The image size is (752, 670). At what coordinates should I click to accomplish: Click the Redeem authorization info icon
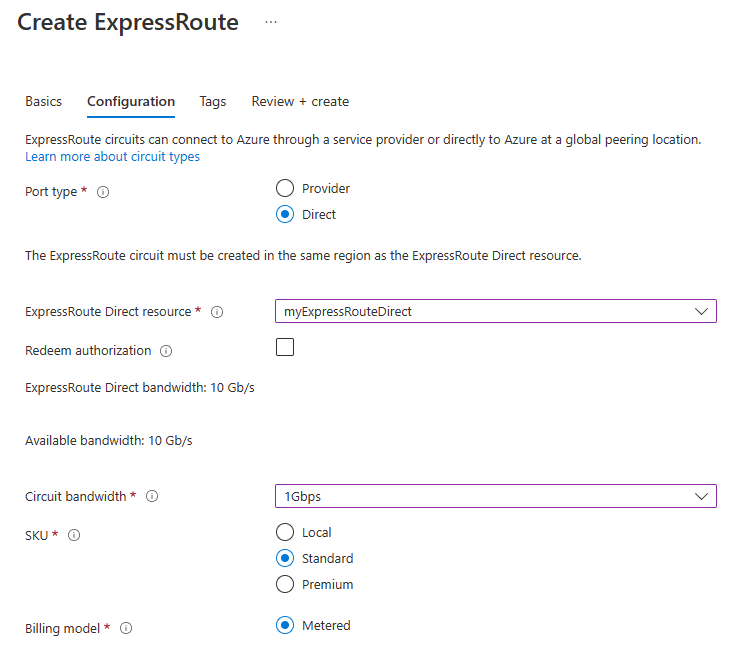click(166, 351)
